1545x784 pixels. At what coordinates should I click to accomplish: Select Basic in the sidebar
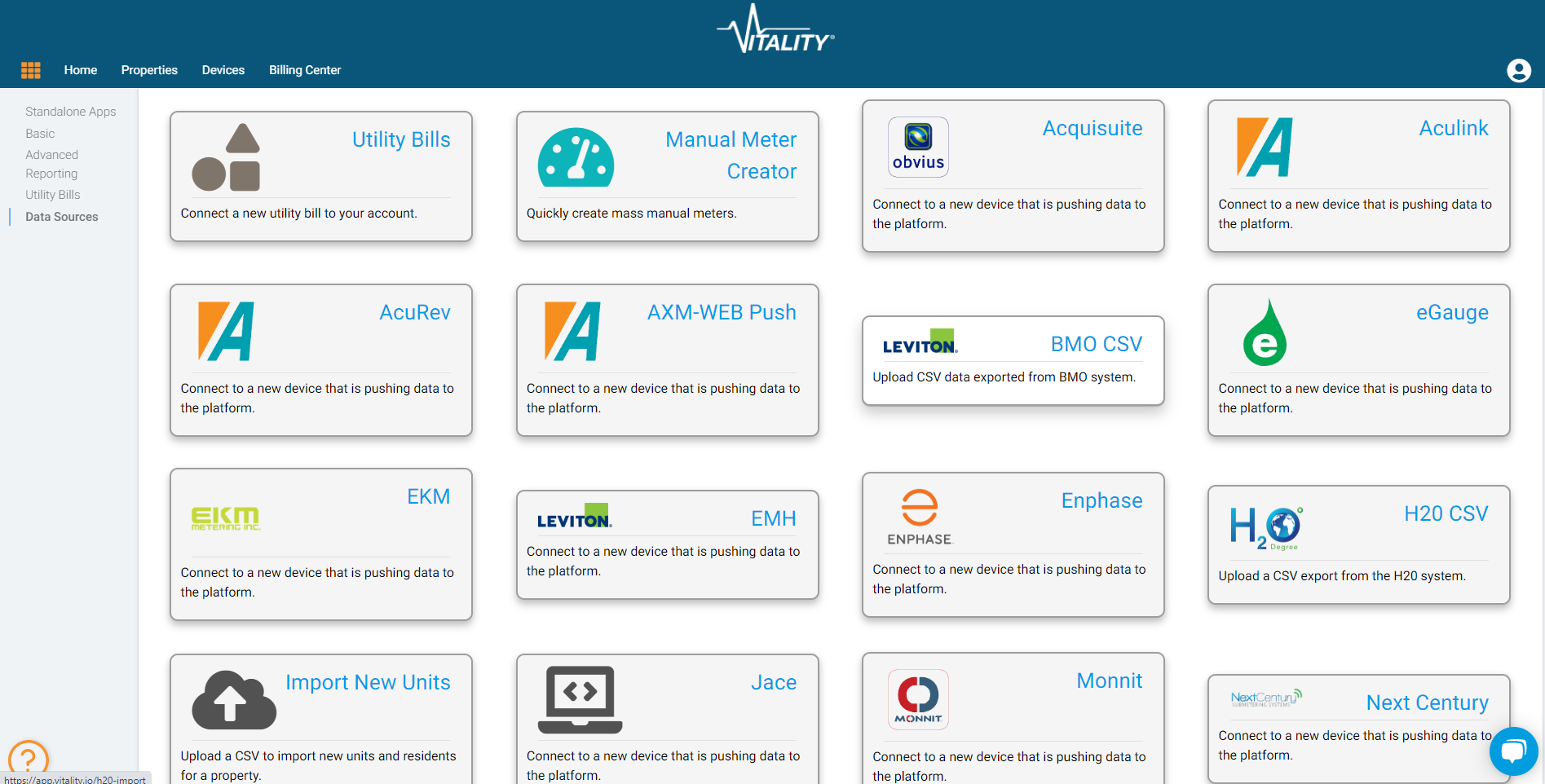click(40, 134)
